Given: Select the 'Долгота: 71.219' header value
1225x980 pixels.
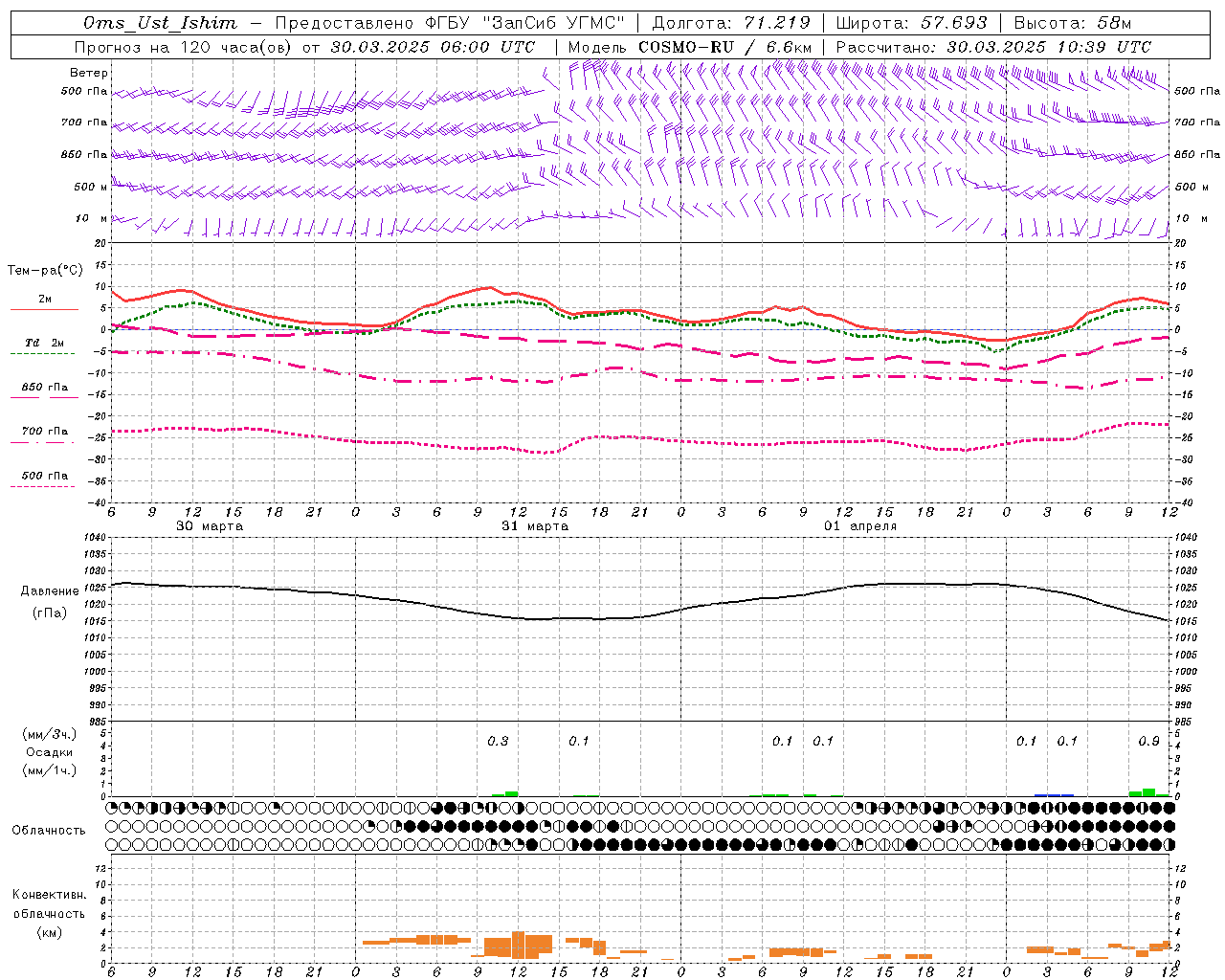Looking at the screenshot, I should (x=731, y=23).
